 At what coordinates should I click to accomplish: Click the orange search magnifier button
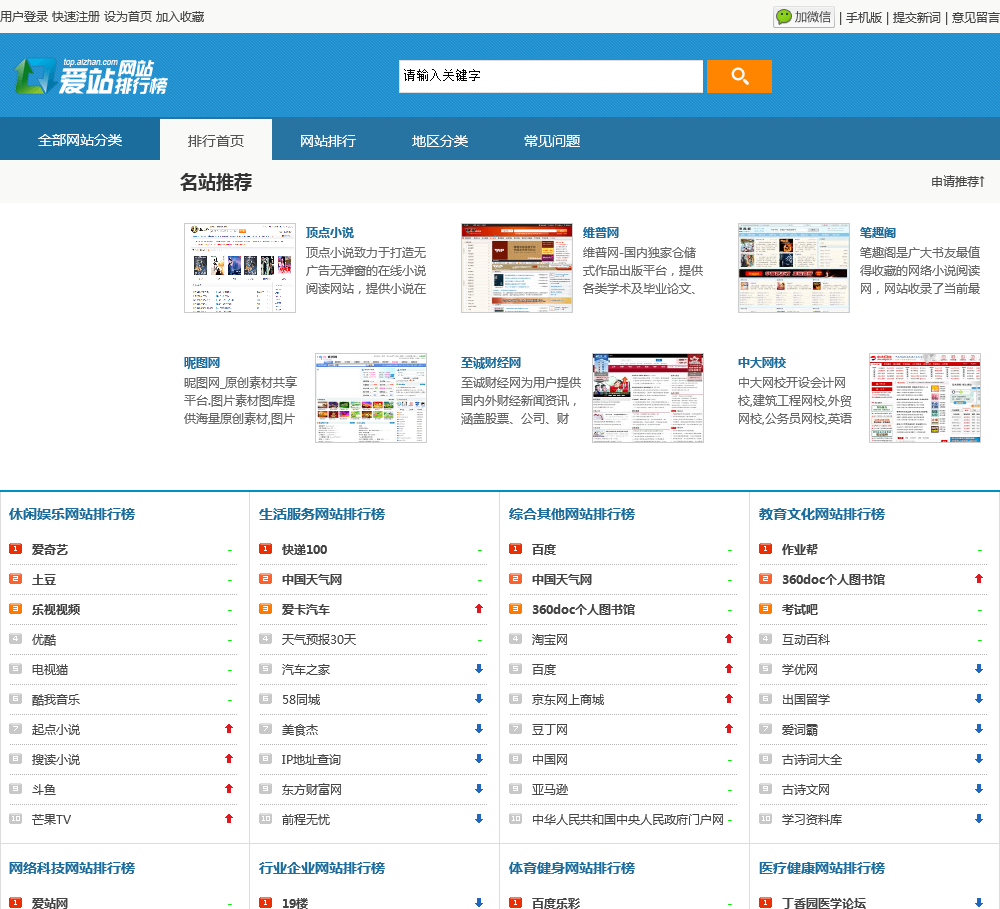point(739,77)
